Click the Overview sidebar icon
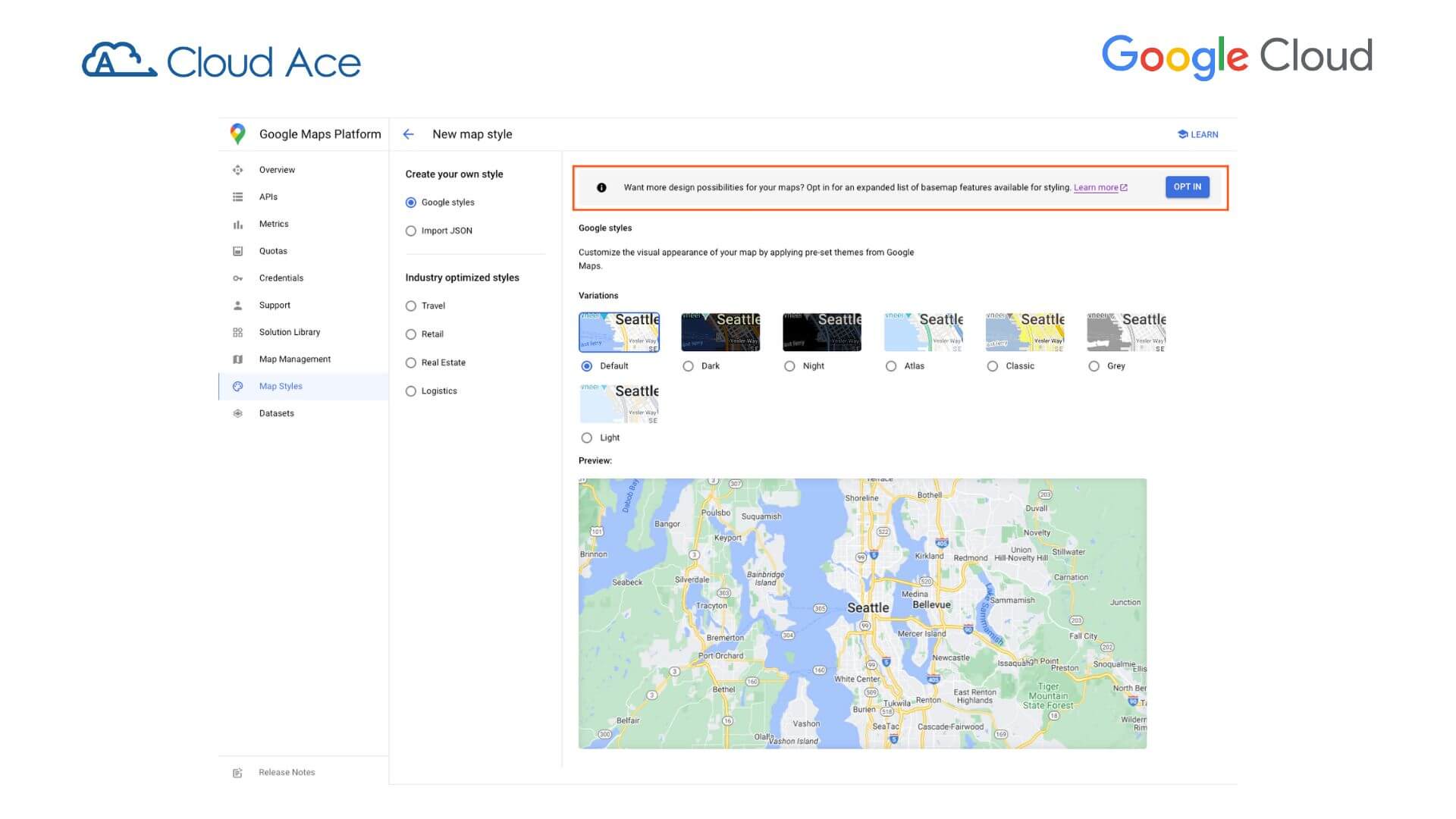The width and height of the screenshot is (1456, 819). pyautogui.click(x=237, y=170)
